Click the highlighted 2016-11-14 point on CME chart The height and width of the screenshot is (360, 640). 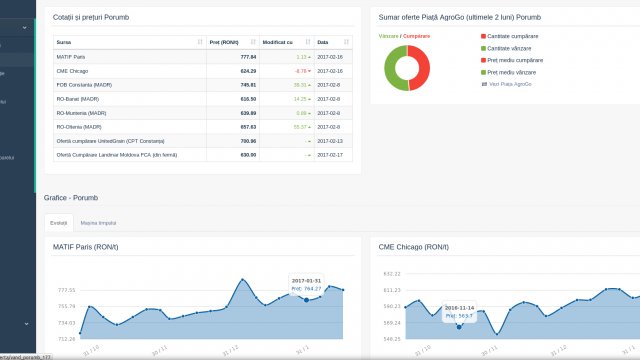(x=459, y=327)
